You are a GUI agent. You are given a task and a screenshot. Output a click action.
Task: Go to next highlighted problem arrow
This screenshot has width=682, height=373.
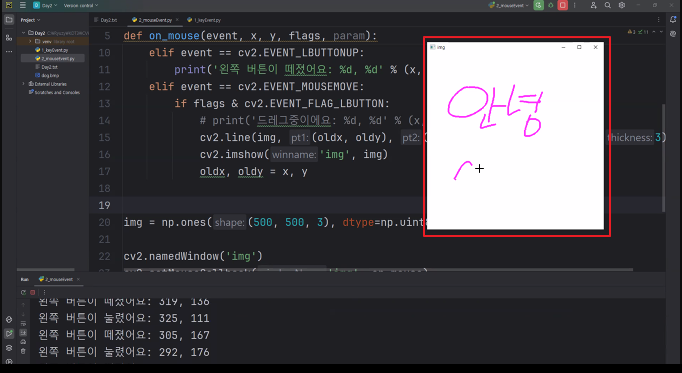(x=661, y=32)
